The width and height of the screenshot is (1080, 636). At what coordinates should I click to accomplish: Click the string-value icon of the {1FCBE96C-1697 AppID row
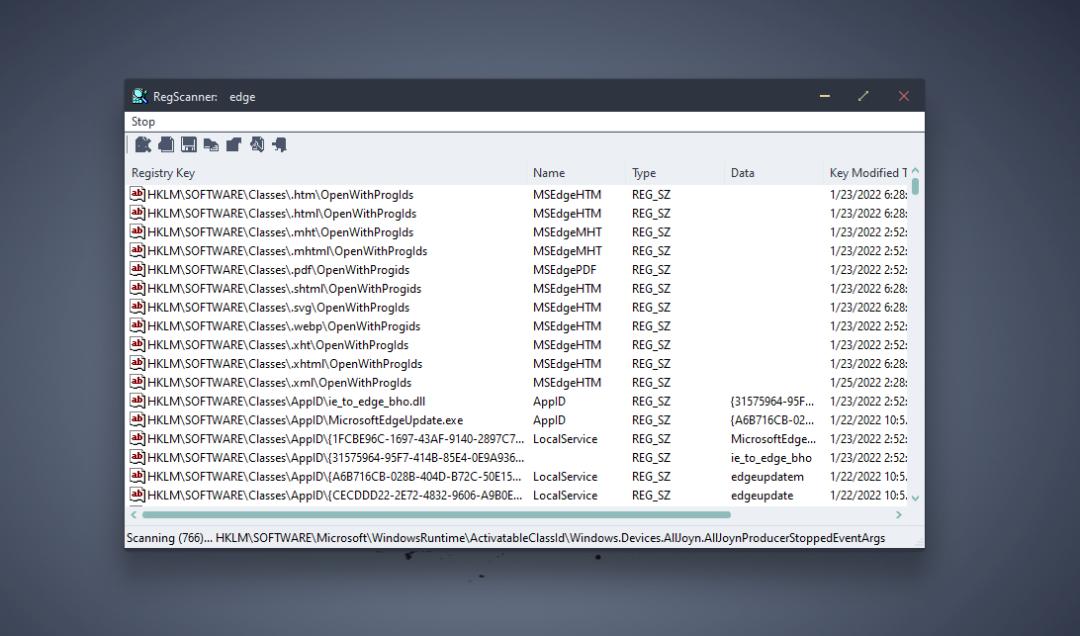coord(137,438)
